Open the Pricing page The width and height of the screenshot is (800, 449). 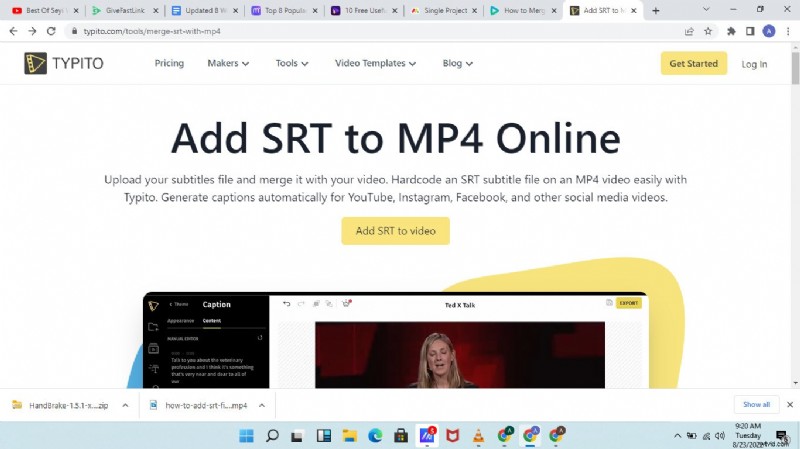pos(169,63)
